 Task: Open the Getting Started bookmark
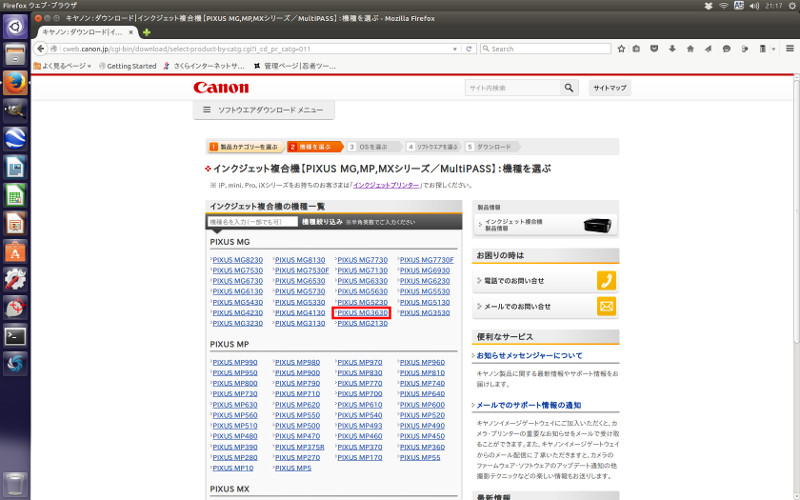(128, 66)
